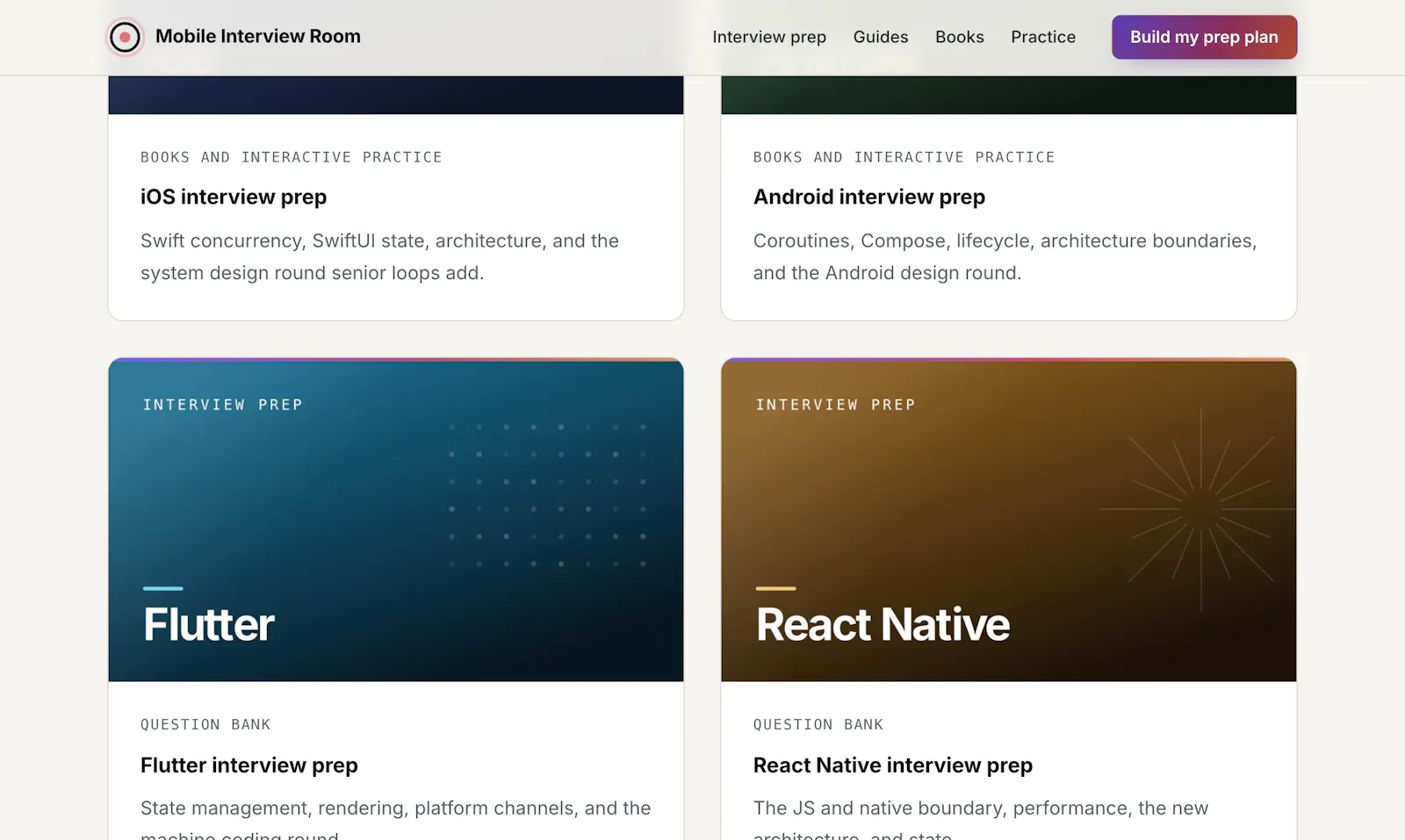Viewport: 1405px width, 840px height.
Task: Click the Flutter card cover image
Action: pyautogui.click(x=396, y=520)
